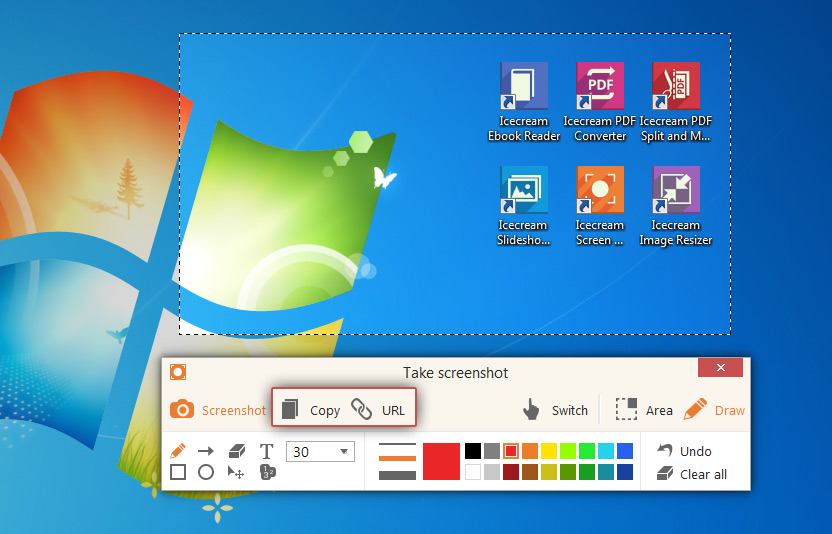The image size is (832, 534).
Task: Select the Pencil drawing tool
Action: pos(178,451)
